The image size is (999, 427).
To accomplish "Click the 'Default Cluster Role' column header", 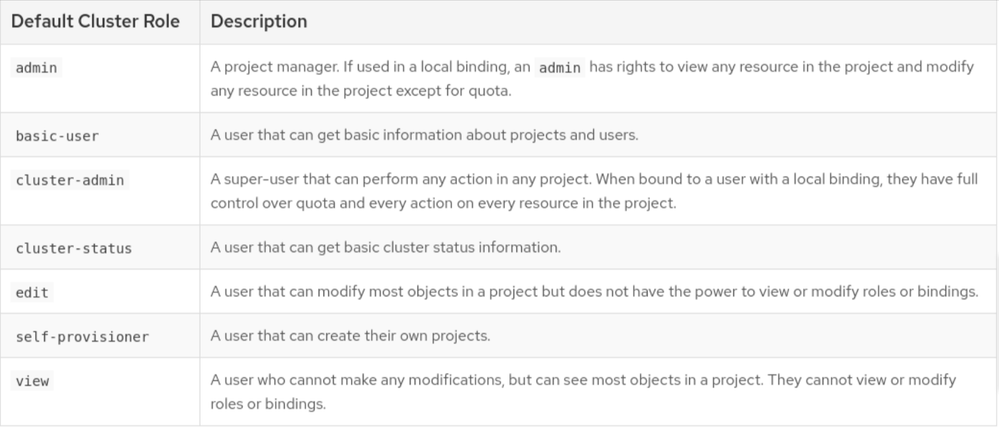I will click(97, 21).
